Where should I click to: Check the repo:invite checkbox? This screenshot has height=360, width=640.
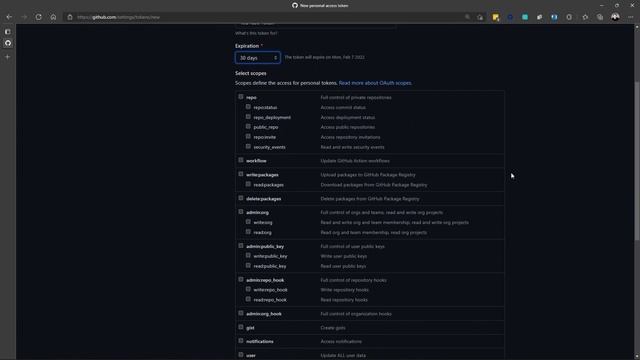tap(248, 136)
